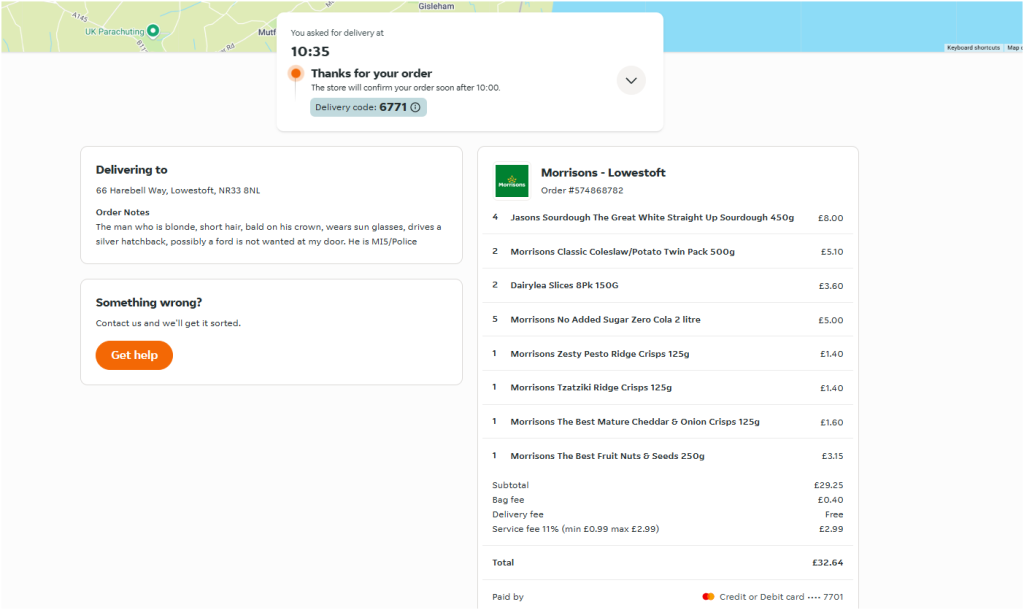Click the Subtotal £29.25 amount
The height and width of the screenshot is (610, 1024).
click(x=828, y=485)
